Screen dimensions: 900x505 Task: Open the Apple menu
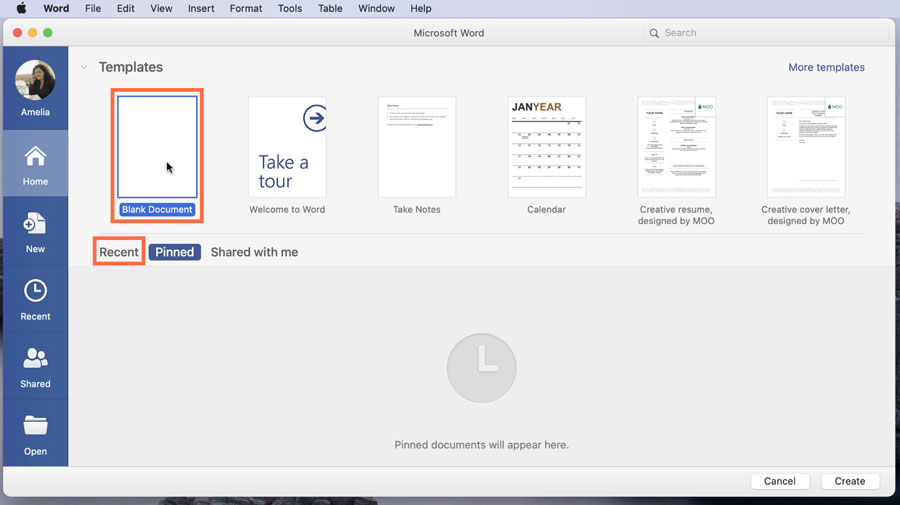[x=20, y=8]
